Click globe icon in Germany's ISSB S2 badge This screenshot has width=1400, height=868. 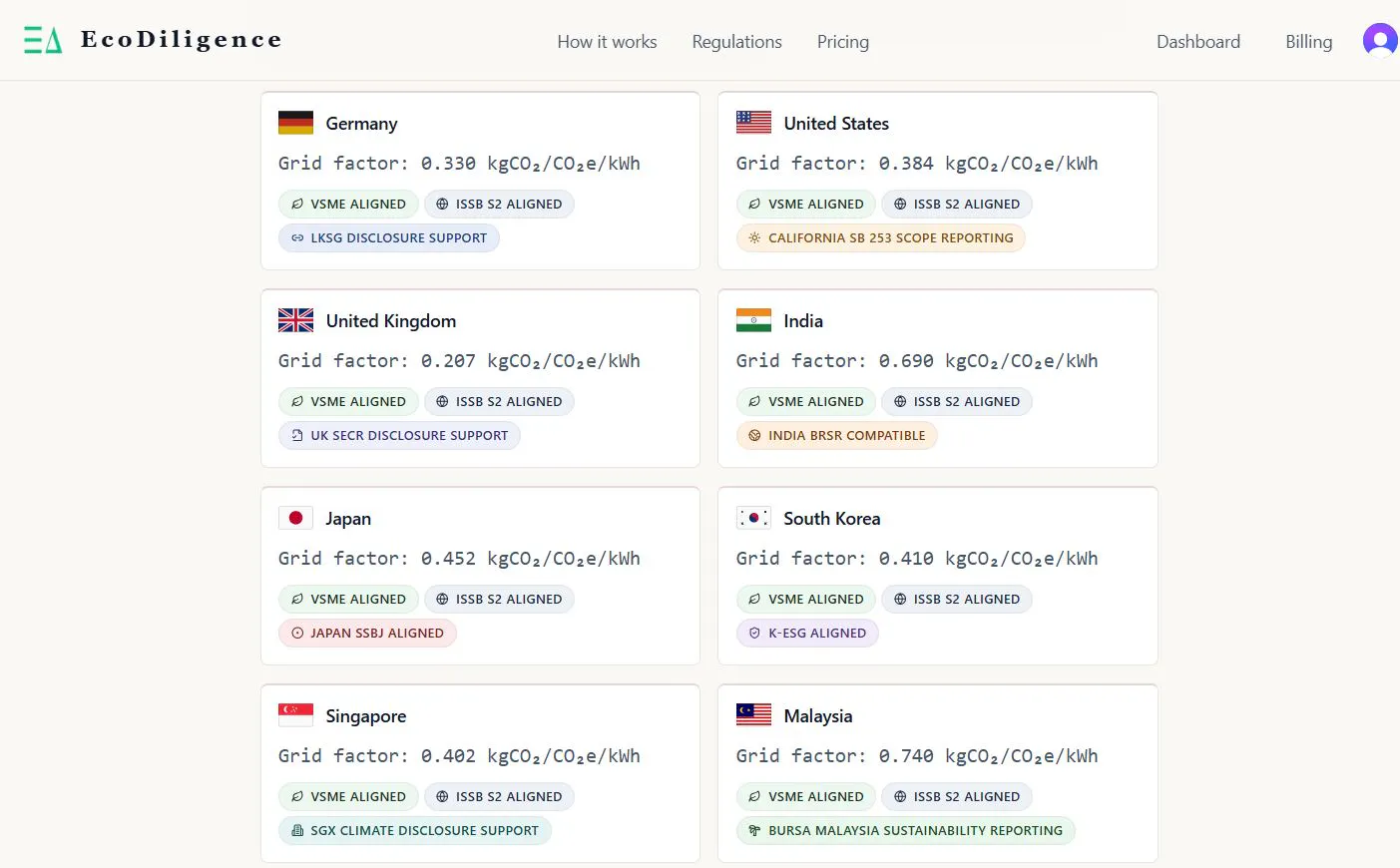(x=442, y=205)
